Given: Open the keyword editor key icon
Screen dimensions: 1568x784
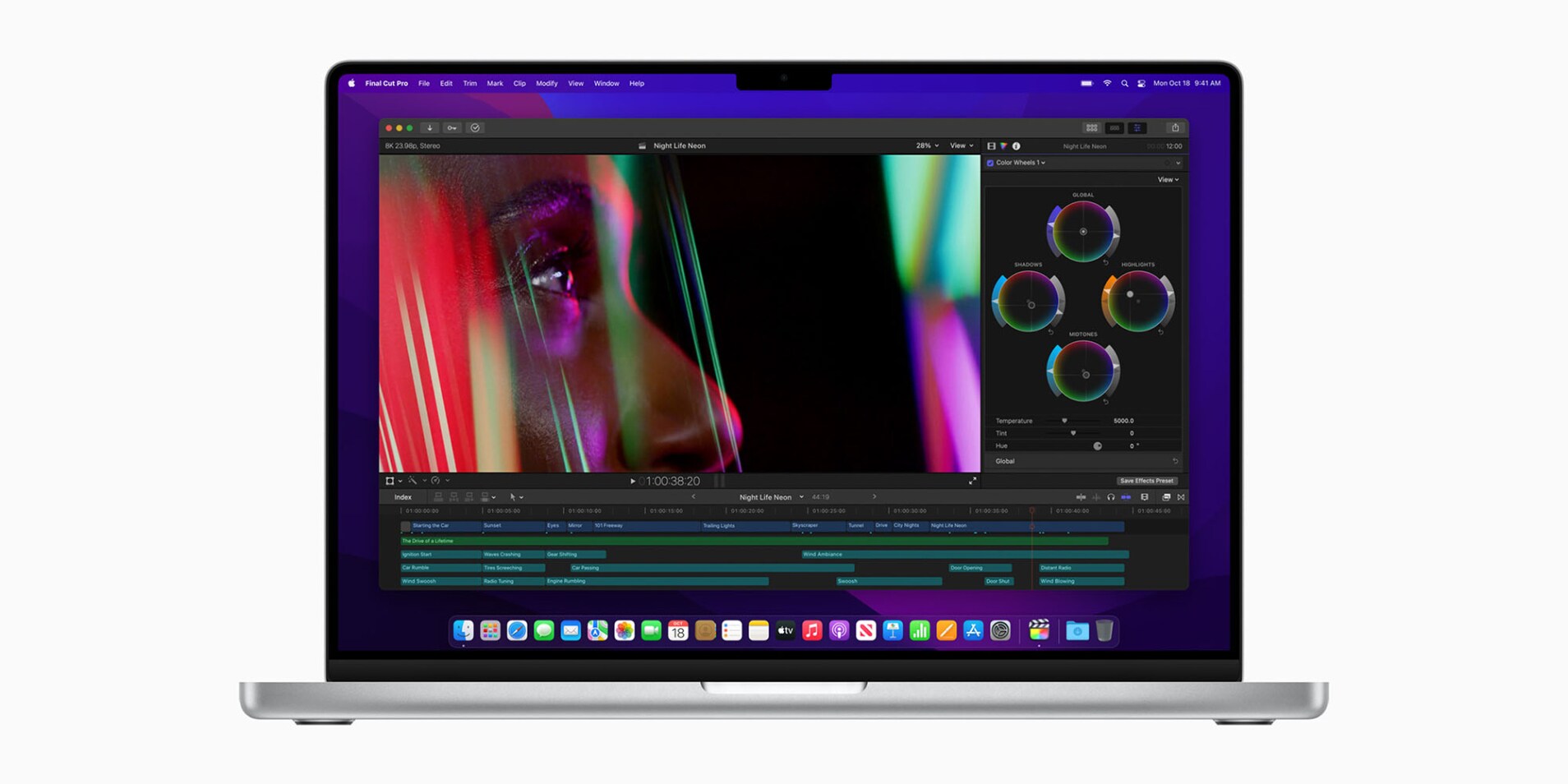Looking at the screenshot, I should (x=452, y=127).
